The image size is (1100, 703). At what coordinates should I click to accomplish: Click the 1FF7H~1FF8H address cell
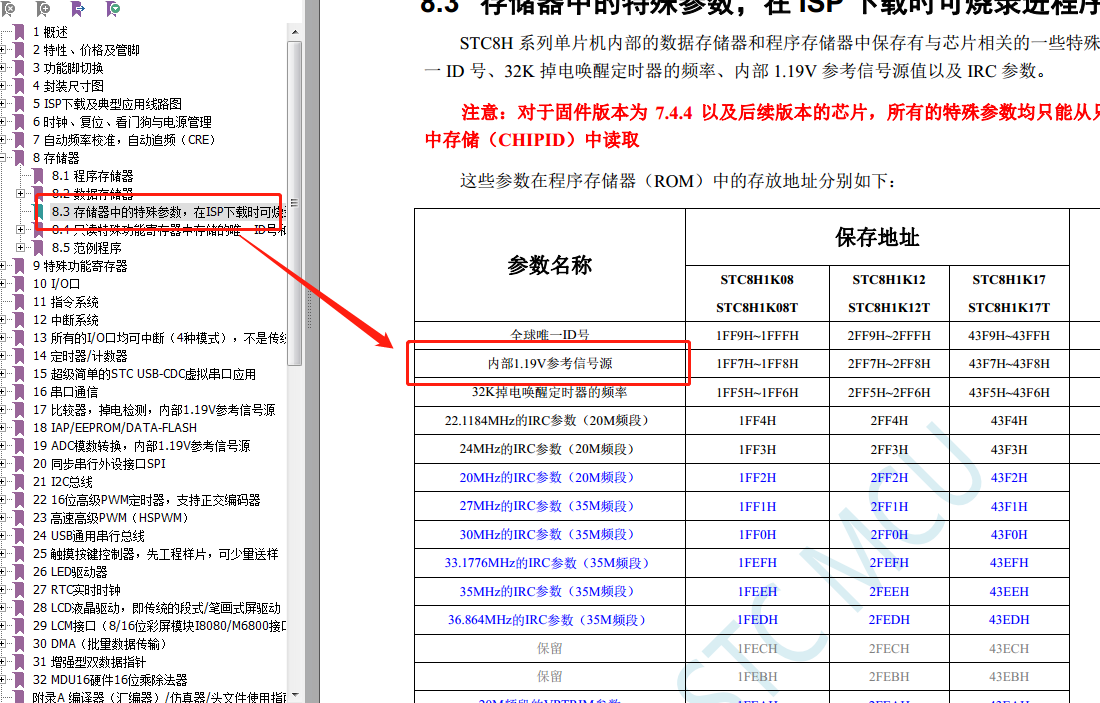click(758, 364)
